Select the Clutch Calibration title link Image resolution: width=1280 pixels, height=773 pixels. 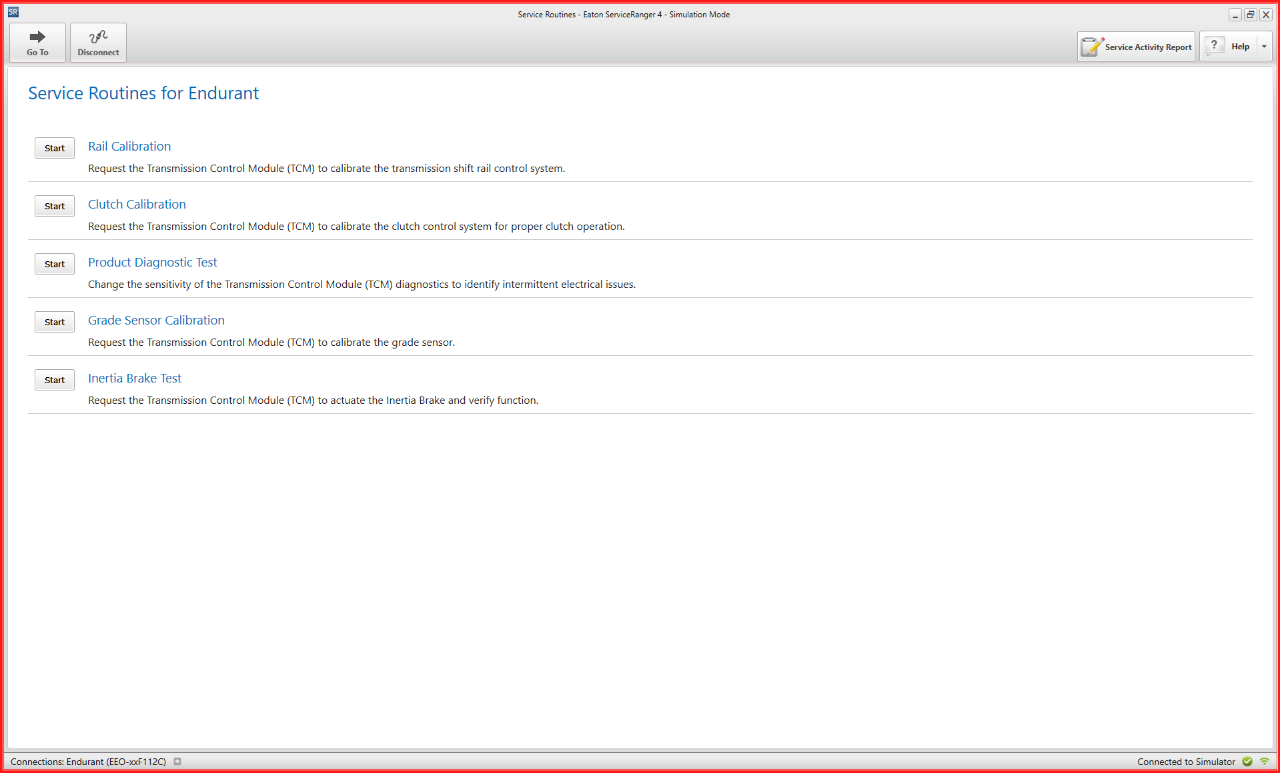point(137,204)
